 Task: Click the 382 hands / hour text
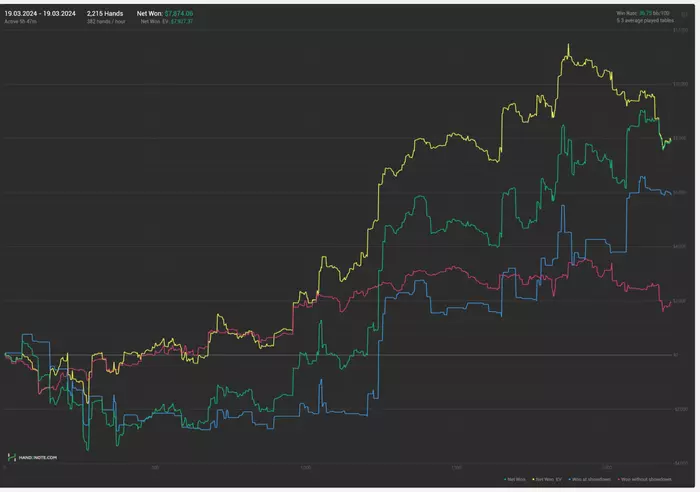[x=106, y=21]
